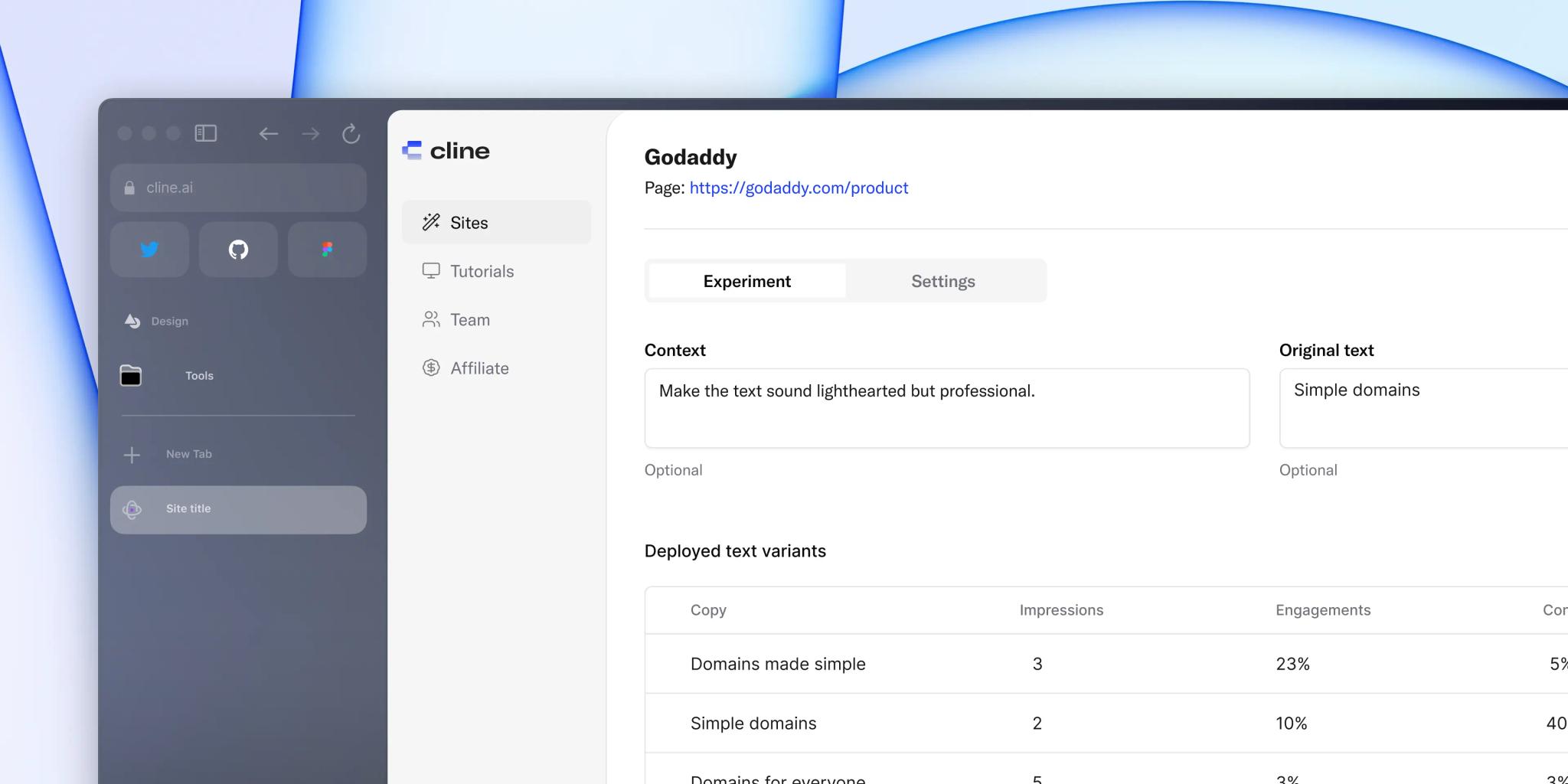The width and height of the screenshot is (1568, 784).
Task: Click the Tools folder label
Action: click(x=199, y=376)
